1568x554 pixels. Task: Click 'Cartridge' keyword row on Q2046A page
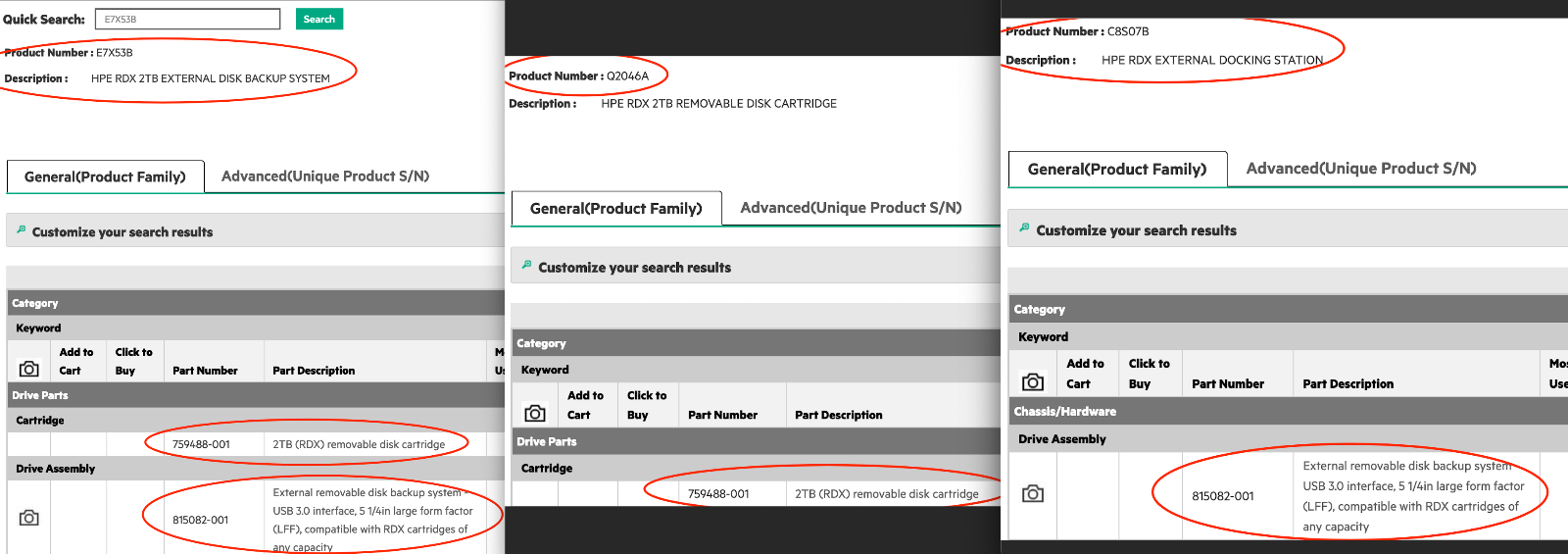pyautogui.click(x=756, y=468)
